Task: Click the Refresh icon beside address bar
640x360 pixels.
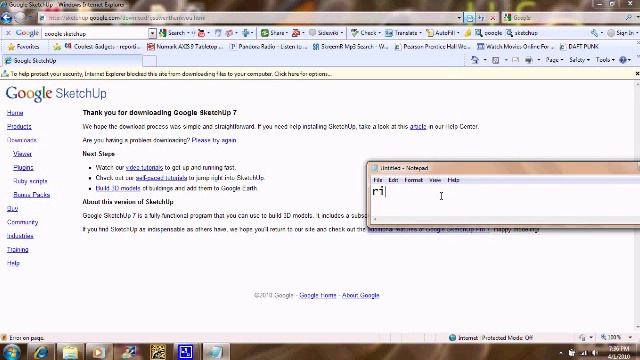Action: [481, 18]
